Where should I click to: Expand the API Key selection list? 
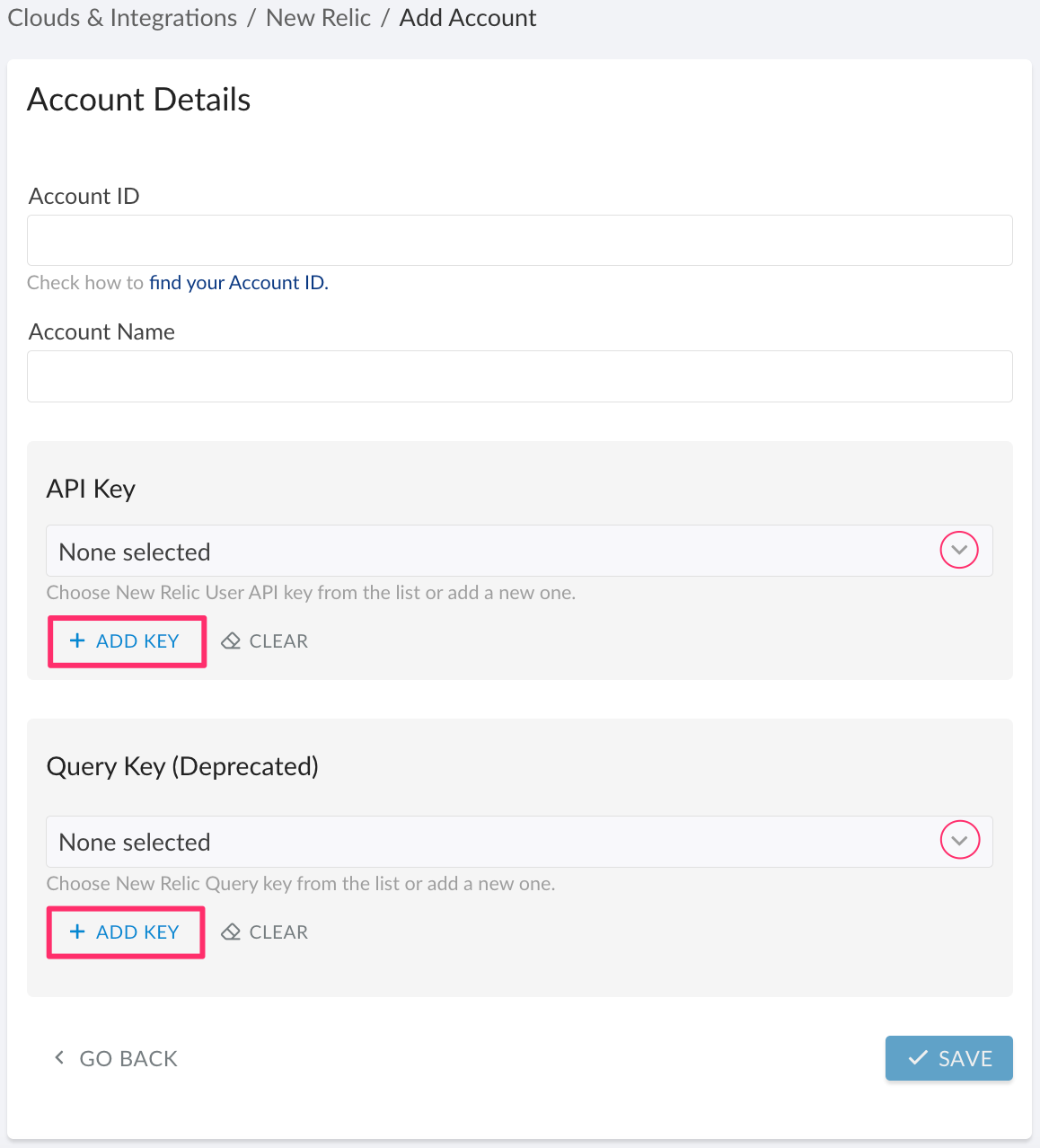click(x=519, y=551)
